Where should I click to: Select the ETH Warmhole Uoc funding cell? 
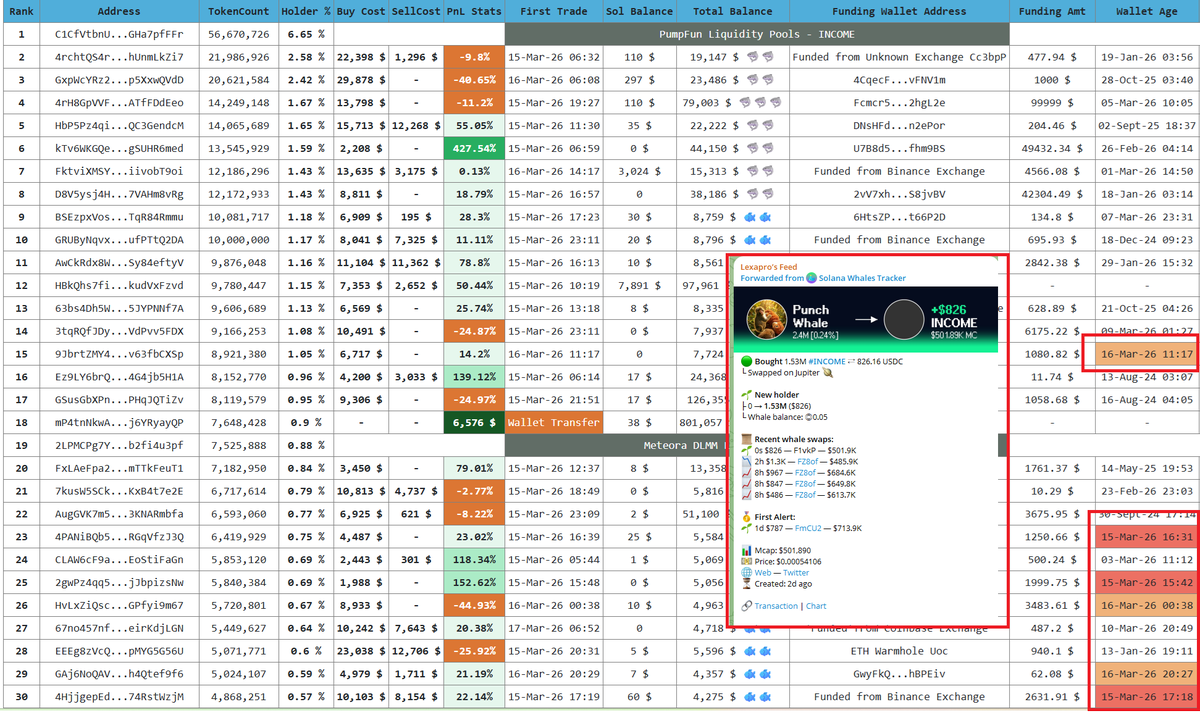coord(899,651)
